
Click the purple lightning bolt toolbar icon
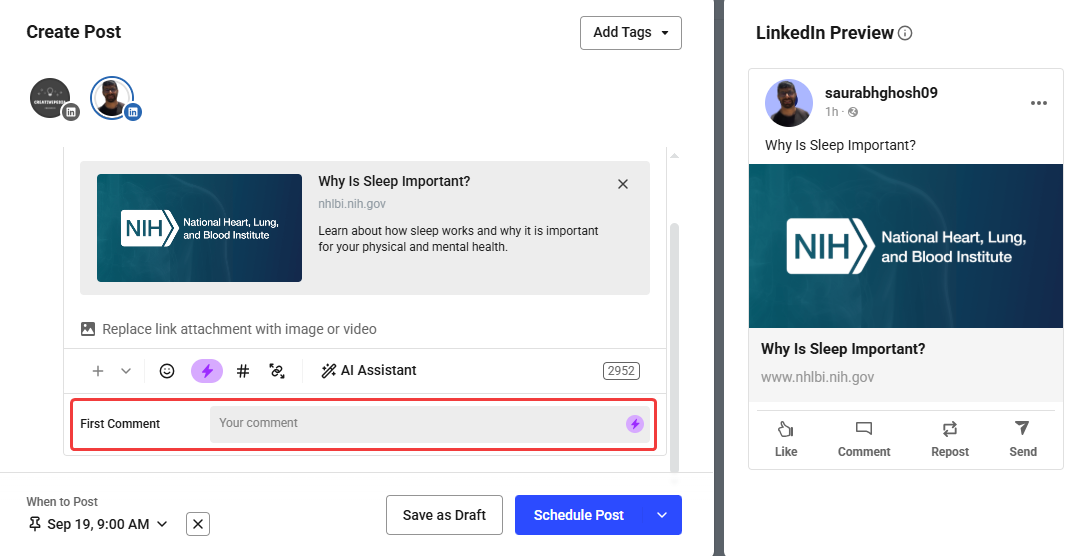click(207, 371)
